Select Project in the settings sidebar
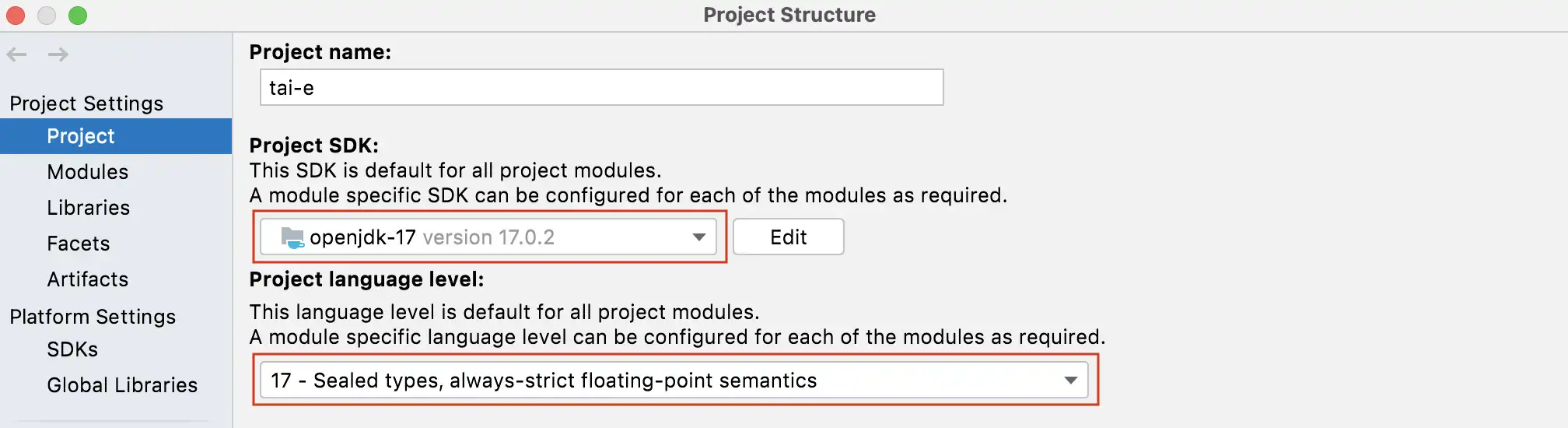 pos(81,136)
